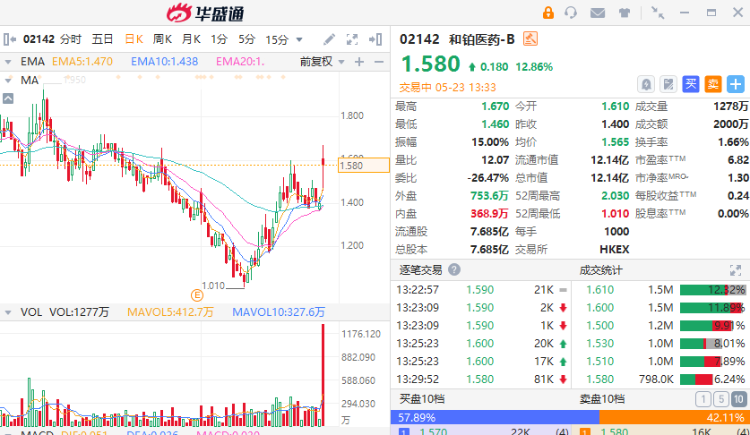Click the 1.010 low-point label on chart
750x435 pixels.
tap(213, 286)
